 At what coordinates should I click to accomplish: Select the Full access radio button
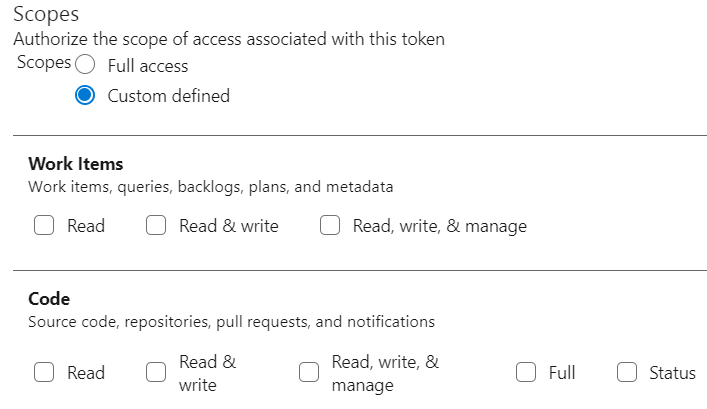[x=85, y=65]
